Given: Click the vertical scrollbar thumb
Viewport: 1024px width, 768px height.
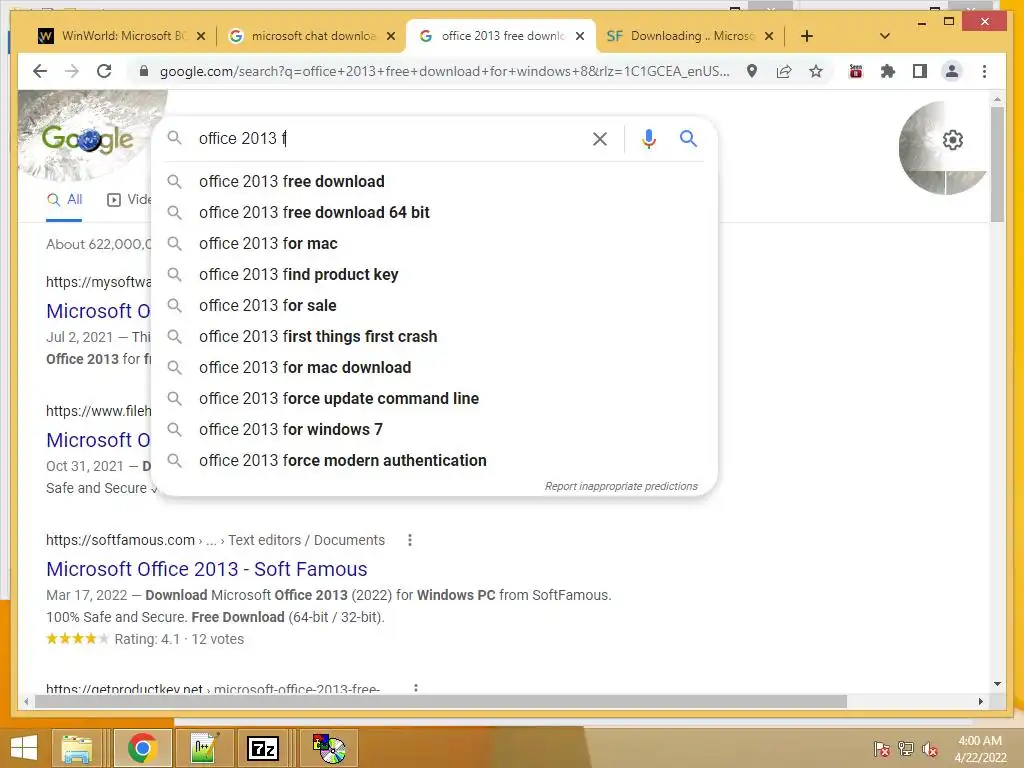Looking at the screenshot, I should tap(997, 163).
